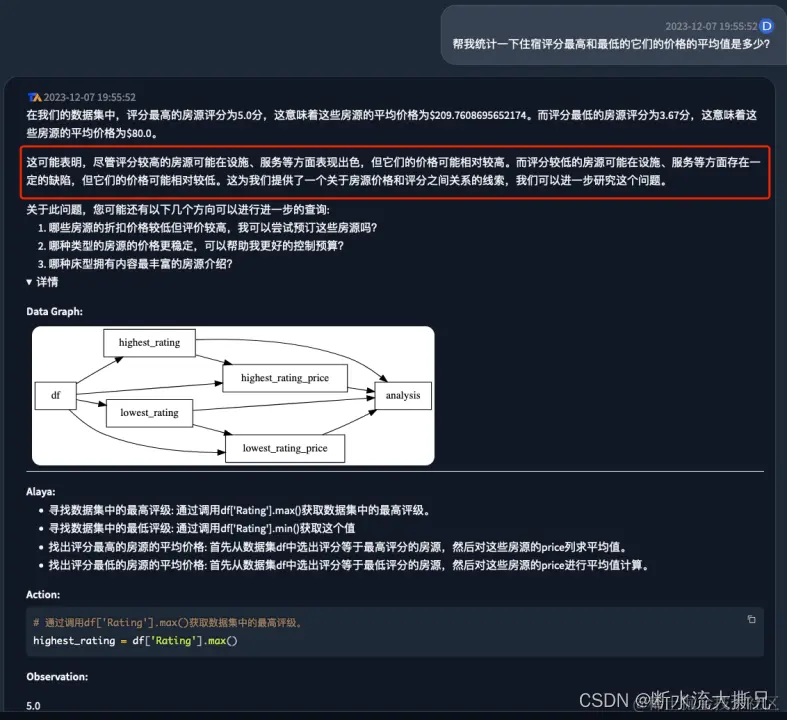Click the TA assistant logo icon
Screen dimensions: 787x720
click(34, 97)
